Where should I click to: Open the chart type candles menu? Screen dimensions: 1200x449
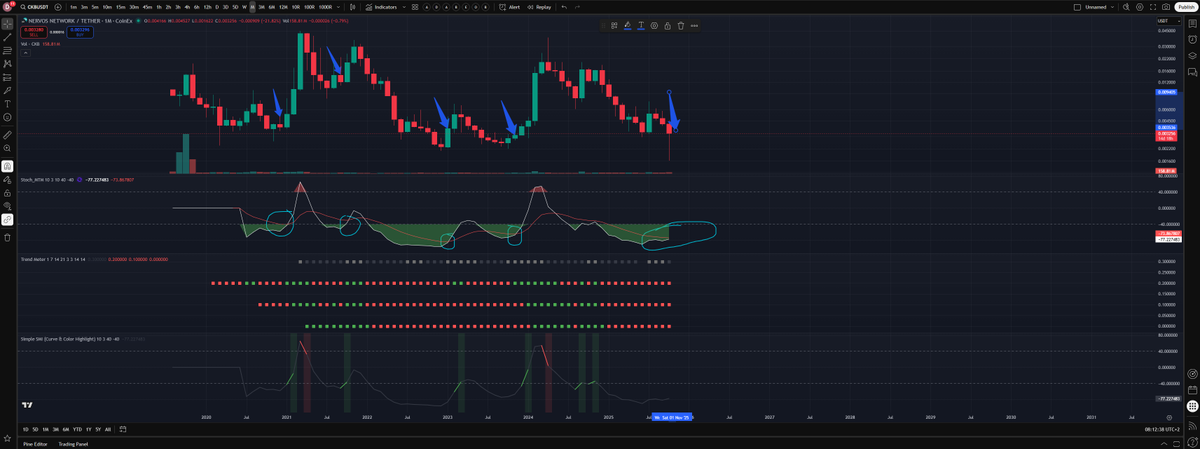[352, 7]
